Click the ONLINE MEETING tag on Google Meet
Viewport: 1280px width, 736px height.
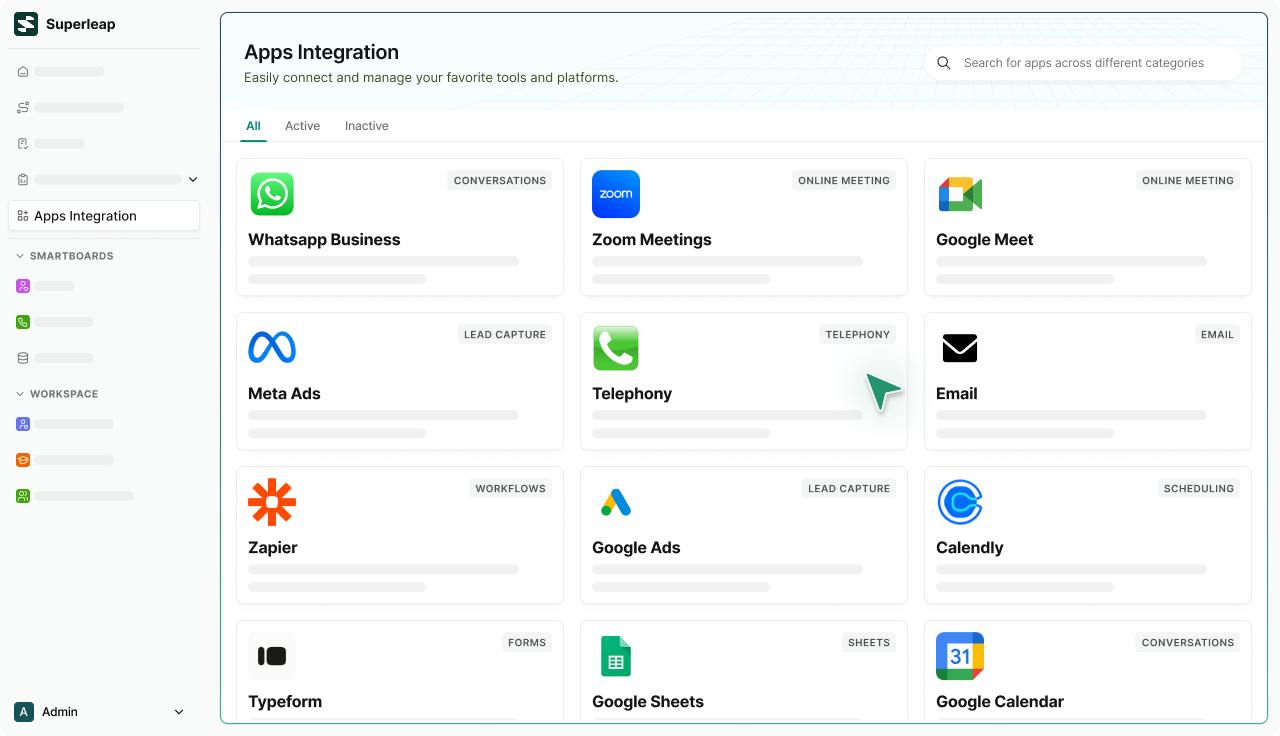pos(1188,181)
